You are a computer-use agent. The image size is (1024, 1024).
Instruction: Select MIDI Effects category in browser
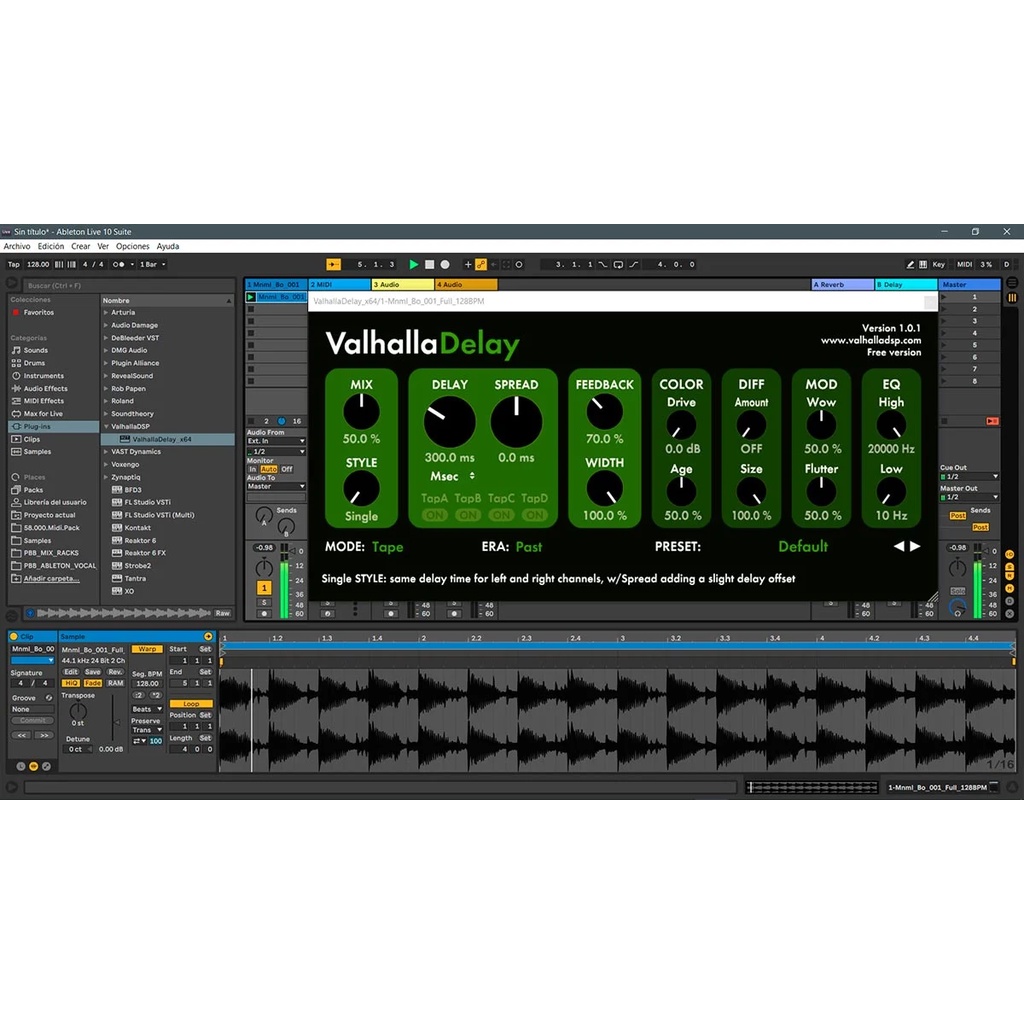point(43,401)
